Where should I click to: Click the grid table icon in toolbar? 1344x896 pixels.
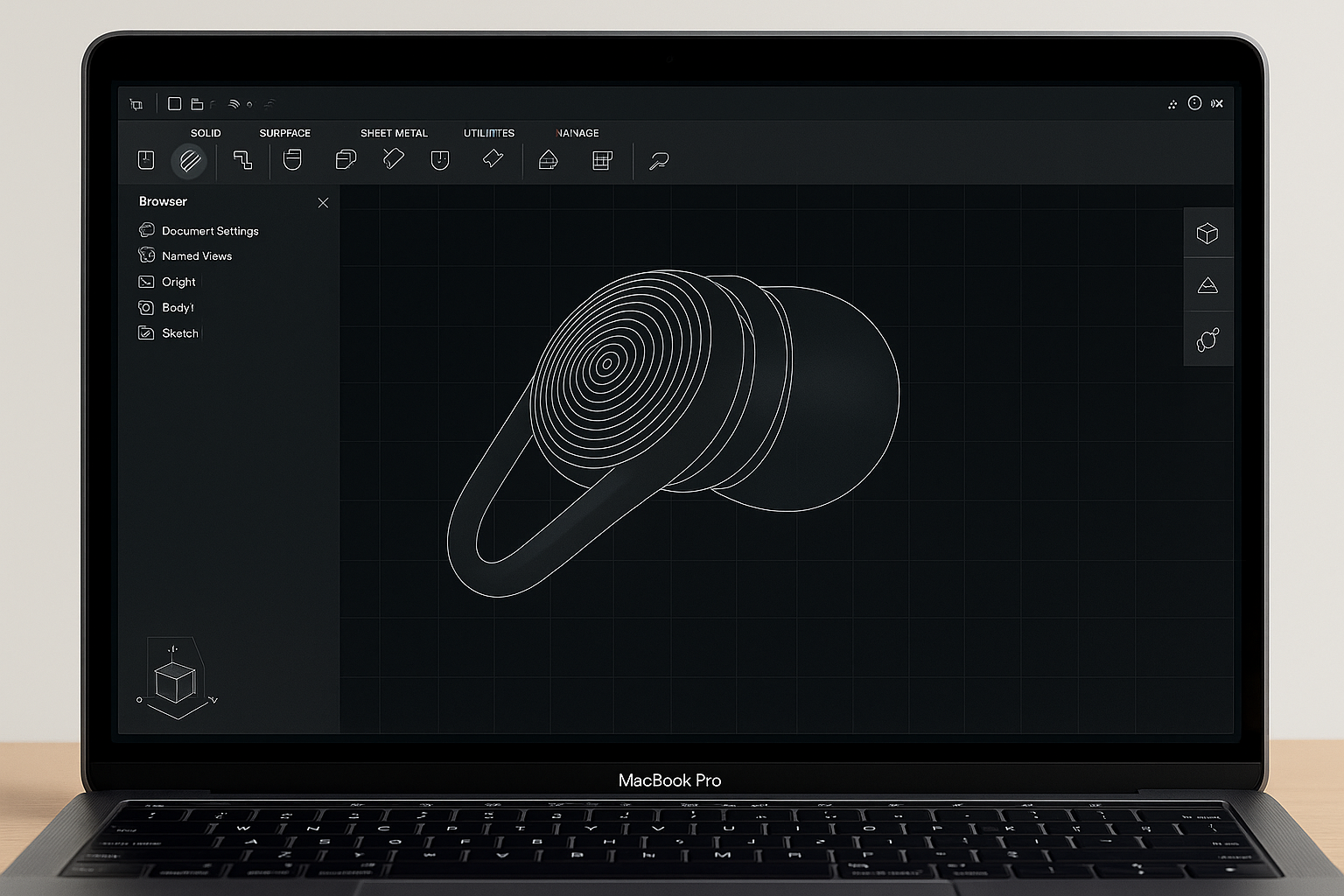(x=602, y=160)
